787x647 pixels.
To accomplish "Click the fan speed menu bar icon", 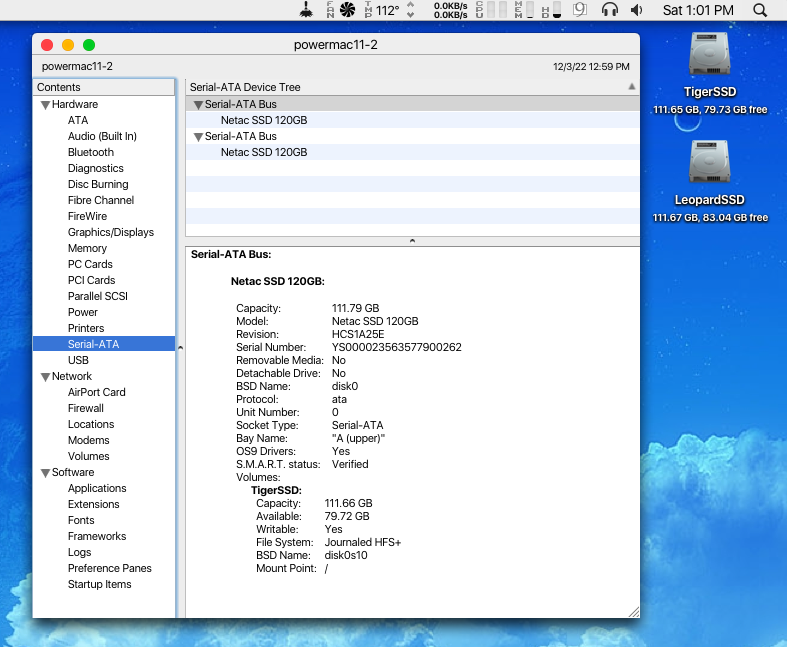I will (x=347, y=10).
